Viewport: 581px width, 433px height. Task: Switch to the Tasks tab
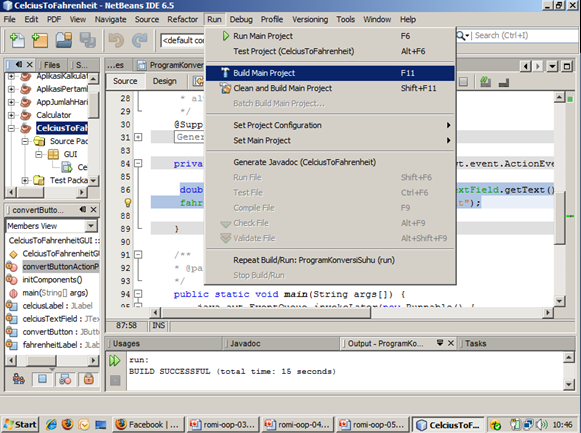point(475,344)
